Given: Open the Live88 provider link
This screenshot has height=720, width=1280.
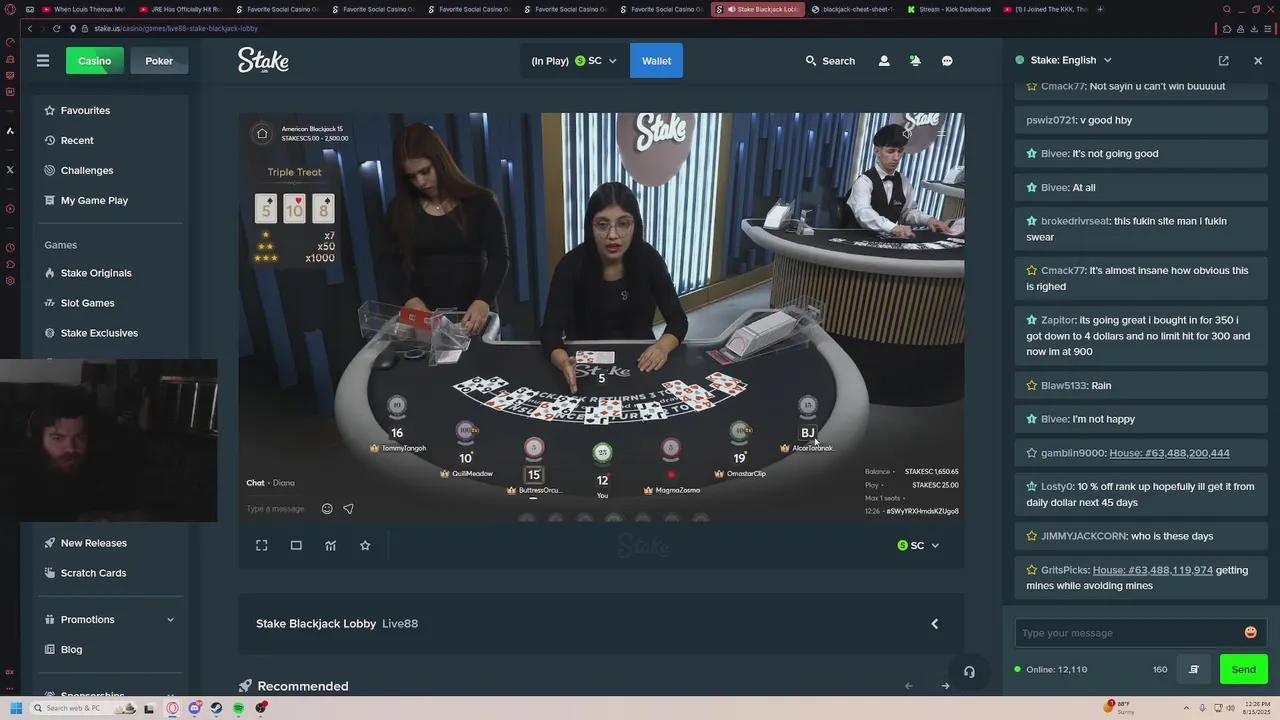Looking at the screenshot, I should click(x=400, y=624).
